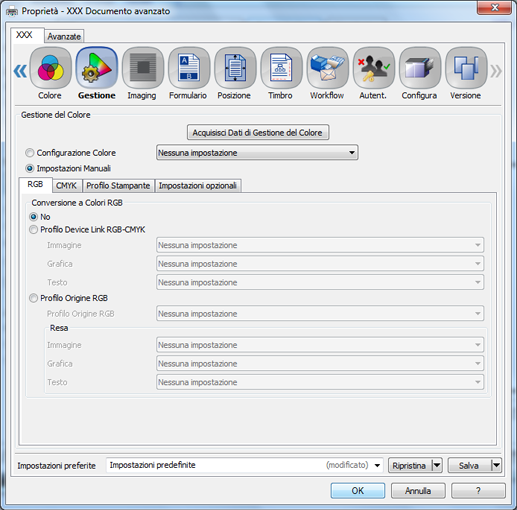Open Device Link Grafica dropdown
Image resolution: width=517 pixels, height=510 pixels.
[320, 264]
